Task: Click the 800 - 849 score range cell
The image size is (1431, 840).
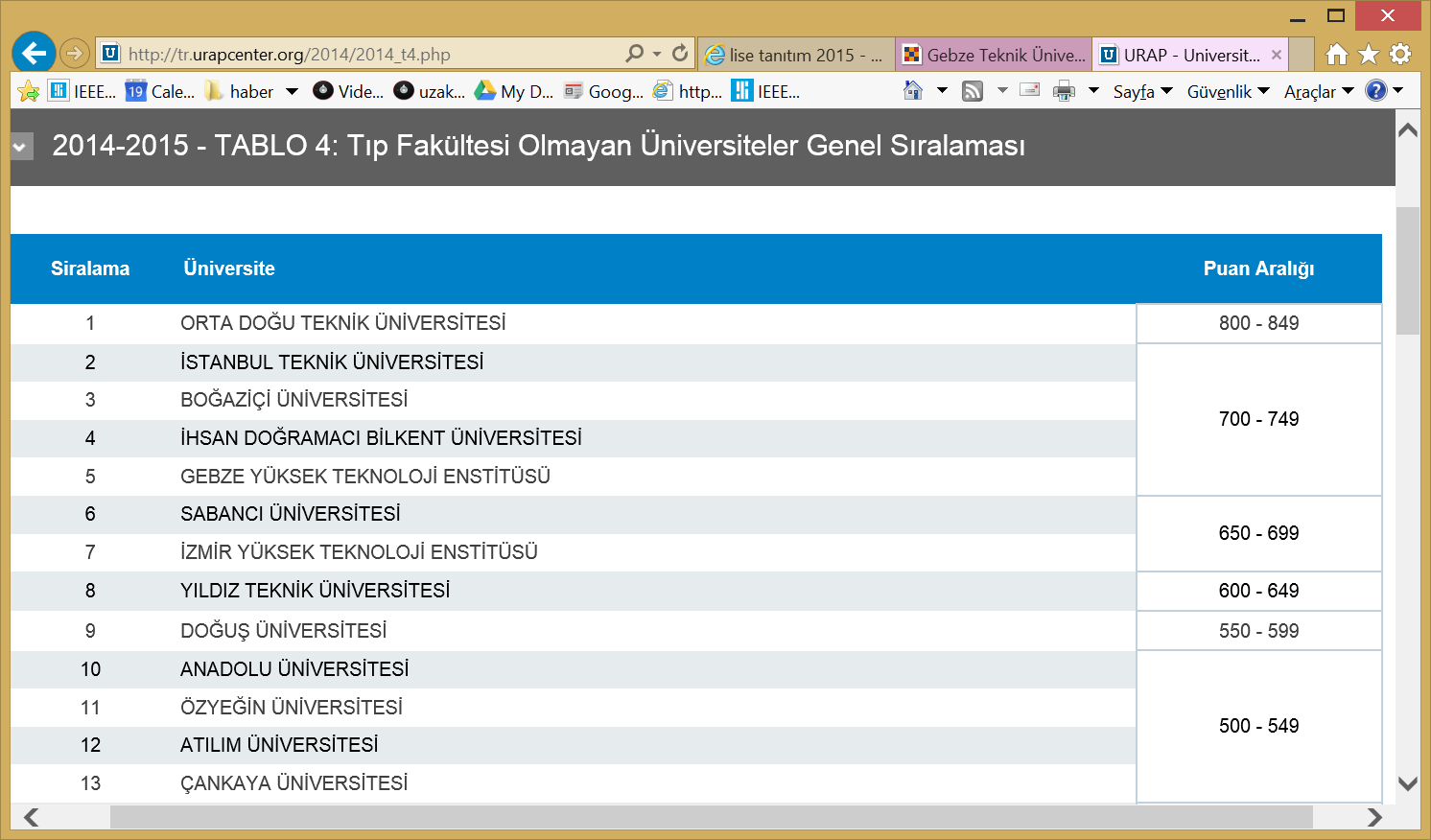Action: [x=1258, y=324]
